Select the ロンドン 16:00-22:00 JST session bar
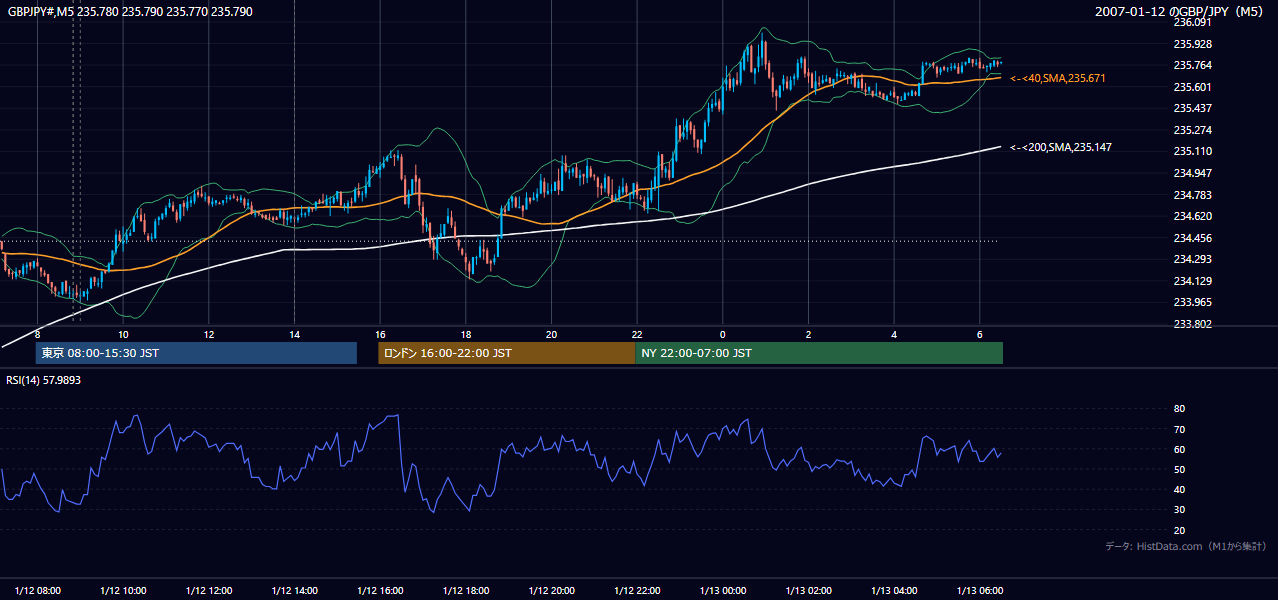 click(x=506, y=353)
